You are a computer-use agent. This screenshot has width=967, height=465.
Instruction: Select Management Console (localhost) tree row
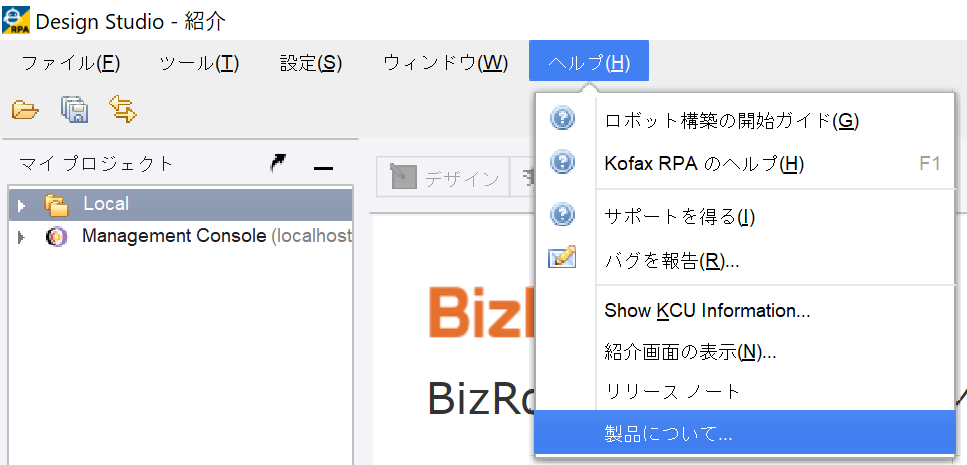(180, 237)
